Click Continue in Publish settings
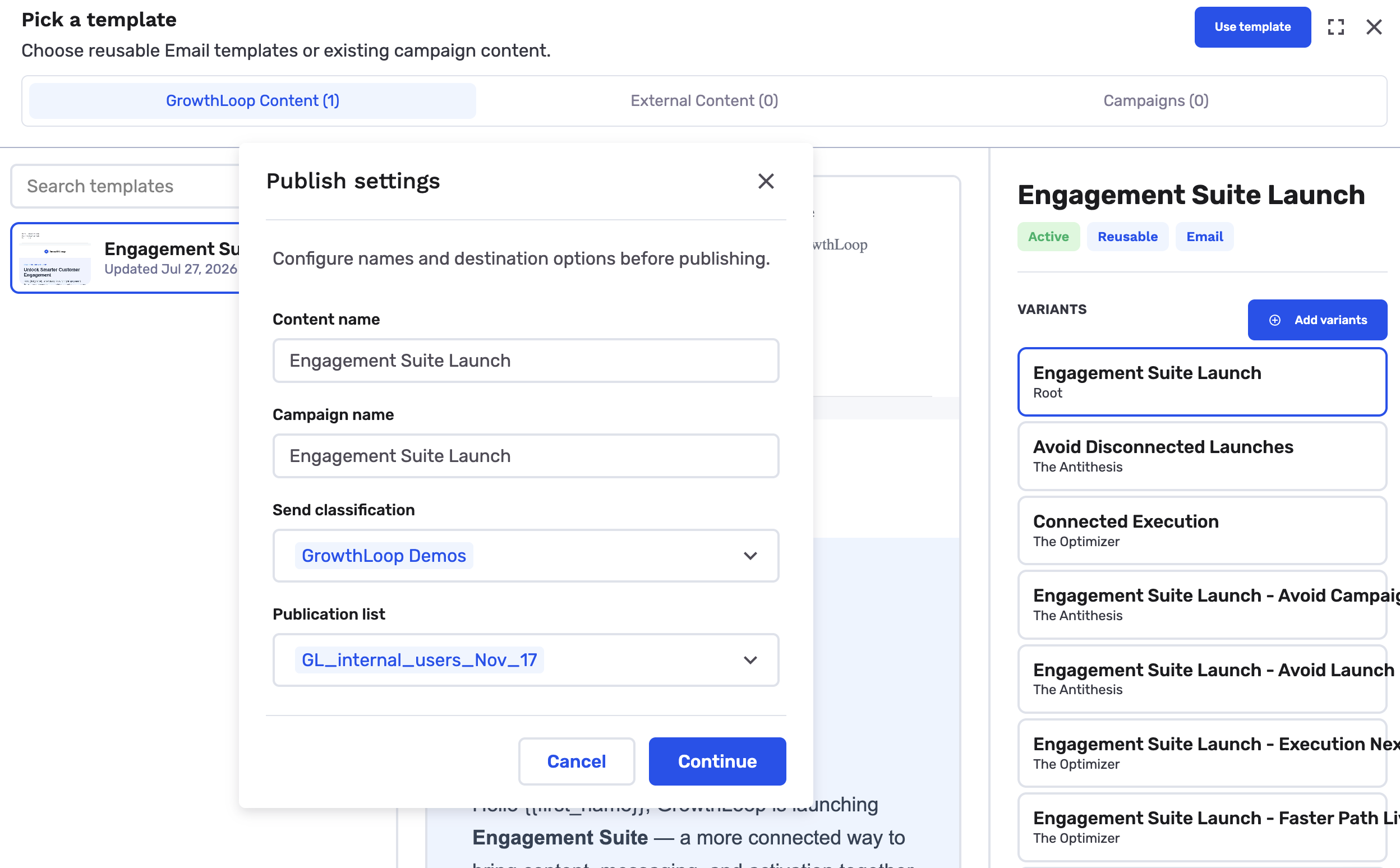This screenshot has width=1400, height=868. pyautogui.click(x=717, y=761)
